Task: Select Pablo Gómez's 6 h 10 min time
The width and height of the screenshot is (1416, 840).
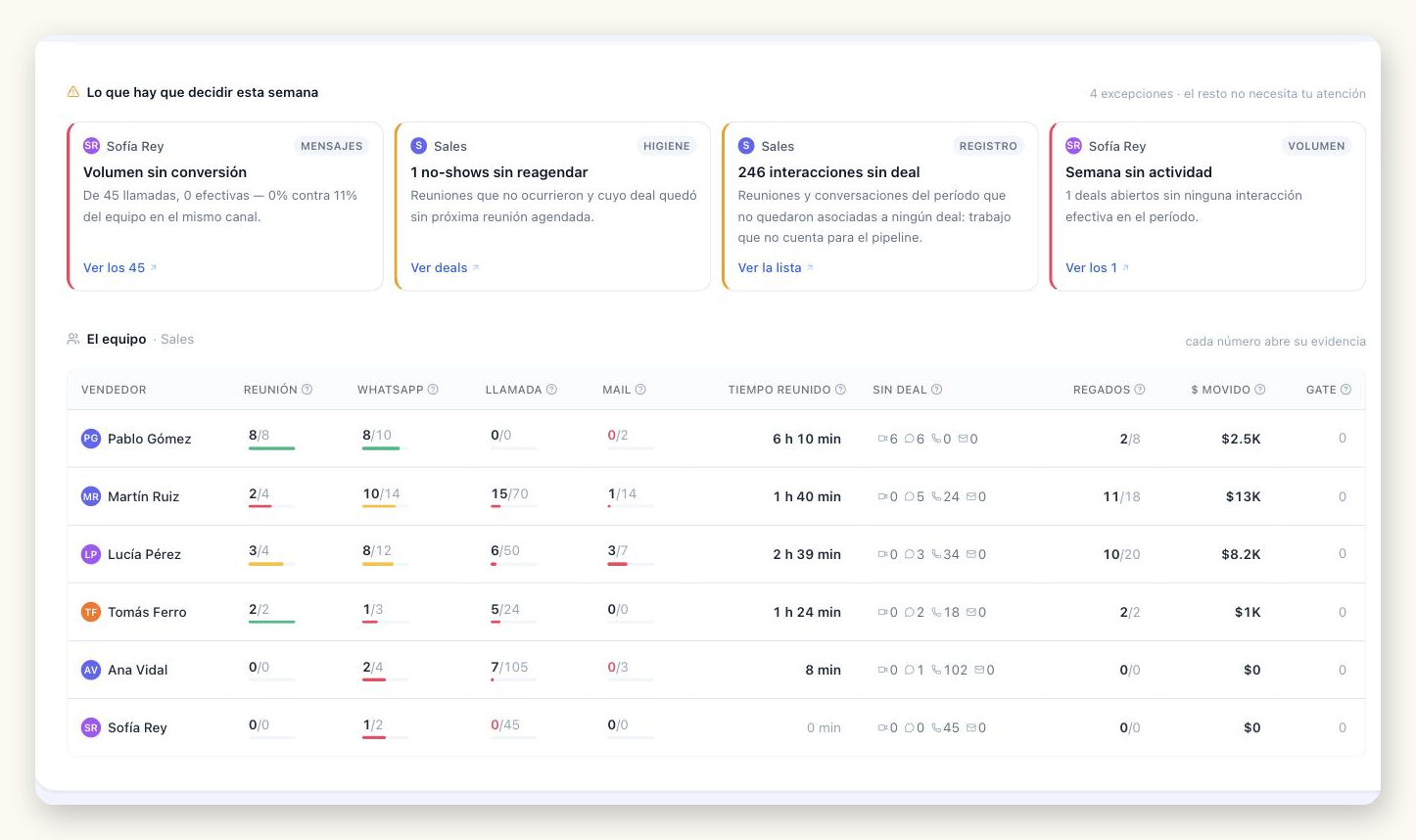Action: [x=807, y=439]
